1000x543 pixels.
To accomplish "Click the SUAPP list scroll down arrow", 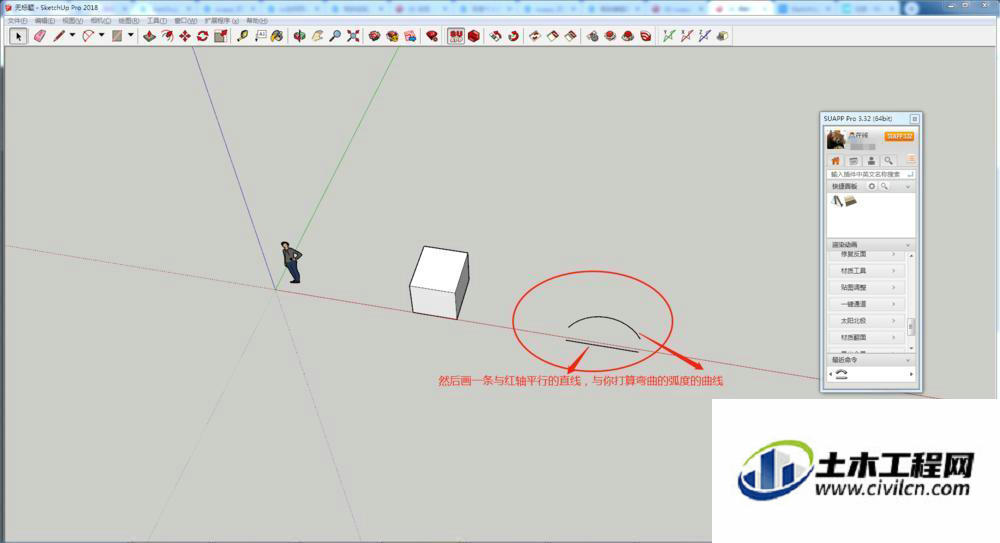I will tap(911, 348).
